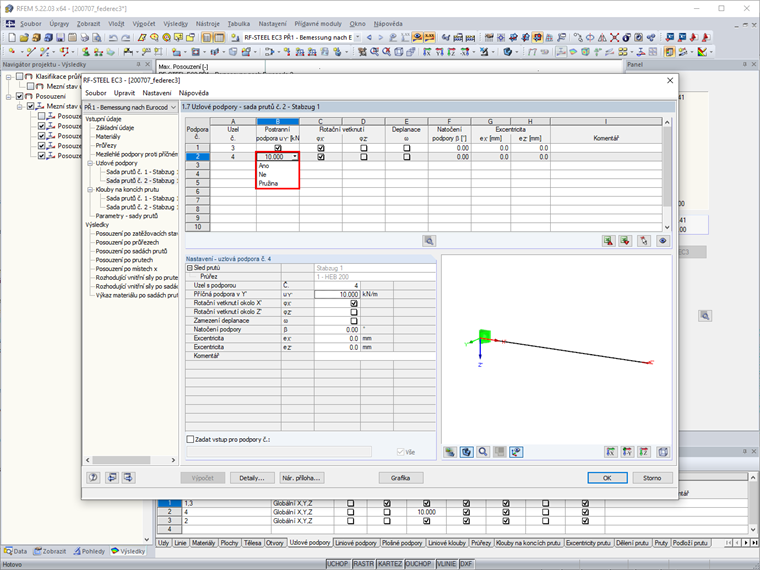Select the Ano option in dropdown list
This screenshot has height=570, width=760.
click(278, 165)
